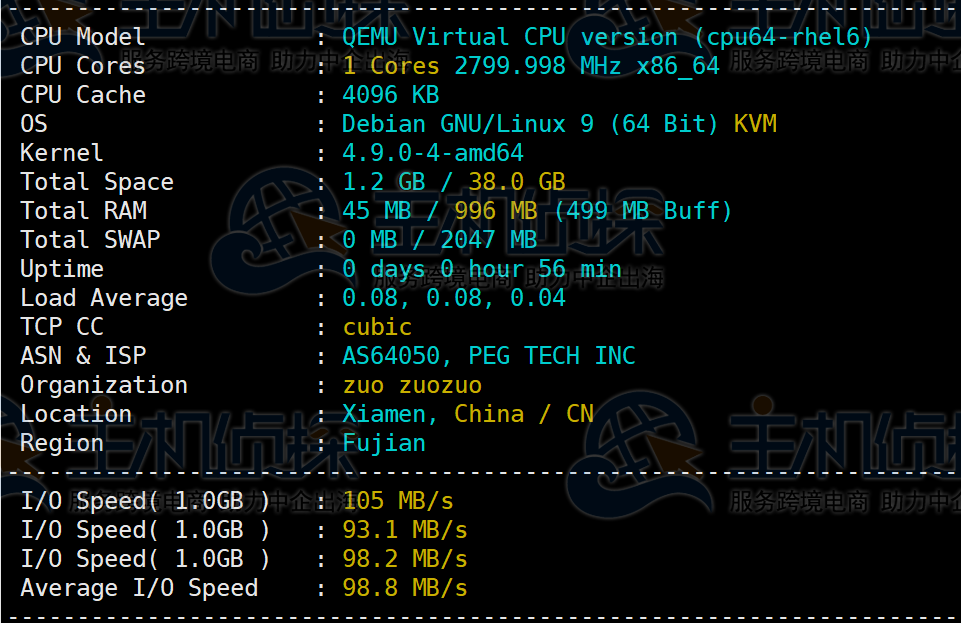961x623 pixels.
Task: Select the 93.1 MB/s I/O speed
Action: pos(405,530)
